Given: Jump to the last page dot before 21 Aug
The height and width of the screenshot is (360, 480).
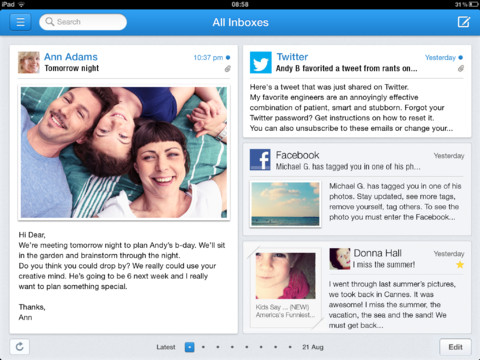Looking at the screenshot, I should coord(290,347).
